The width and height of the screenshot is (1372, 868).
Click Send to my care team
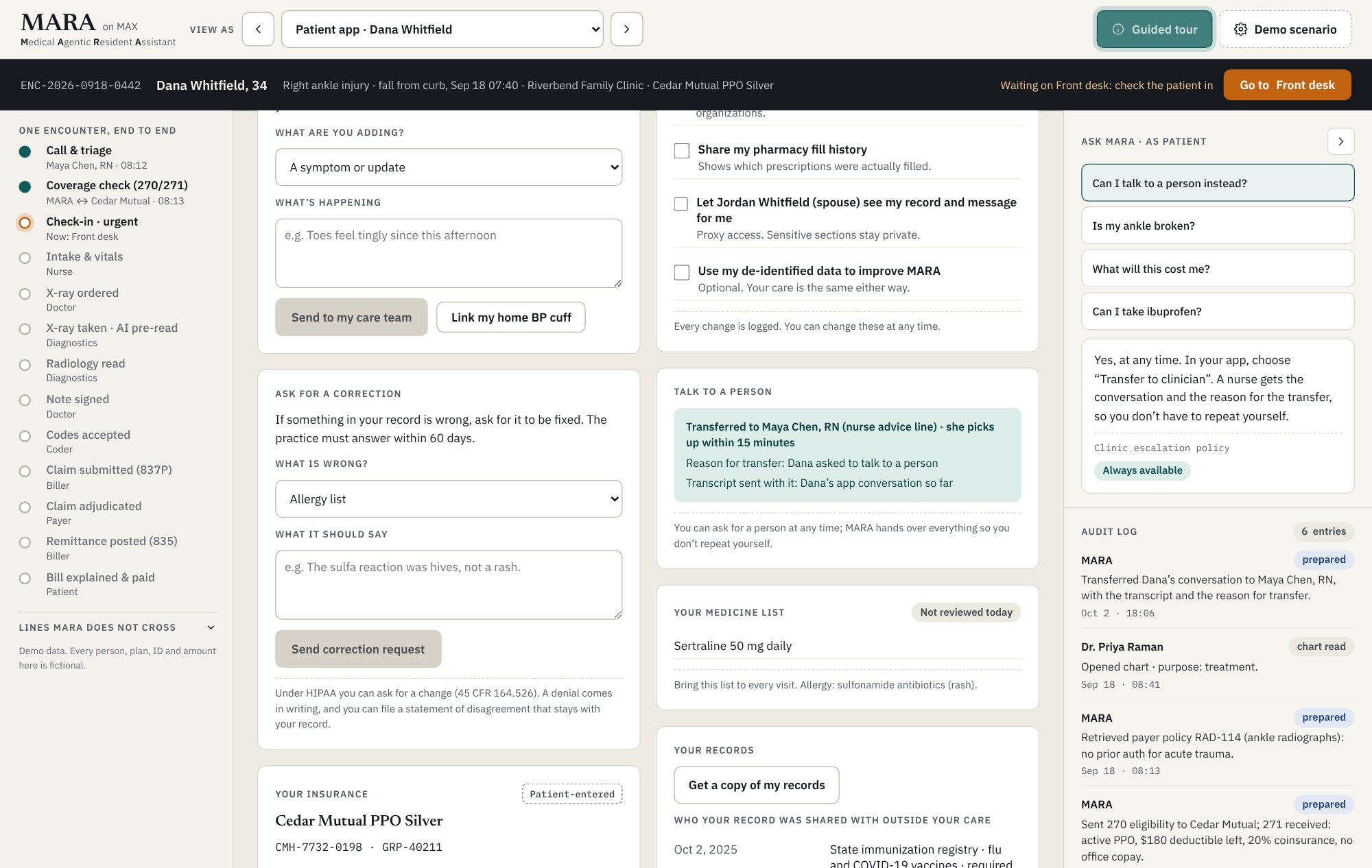[351, 317]
